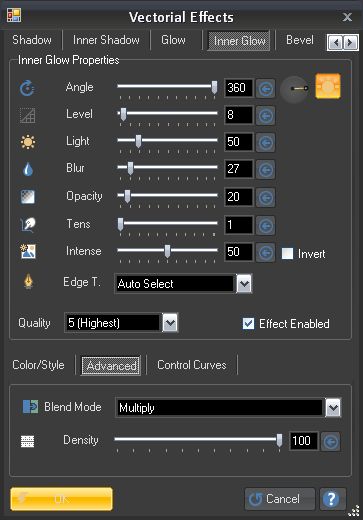Reset the Light value with its arrow button
The width and height of the screenshot is (363, 520).
point(265,143)
